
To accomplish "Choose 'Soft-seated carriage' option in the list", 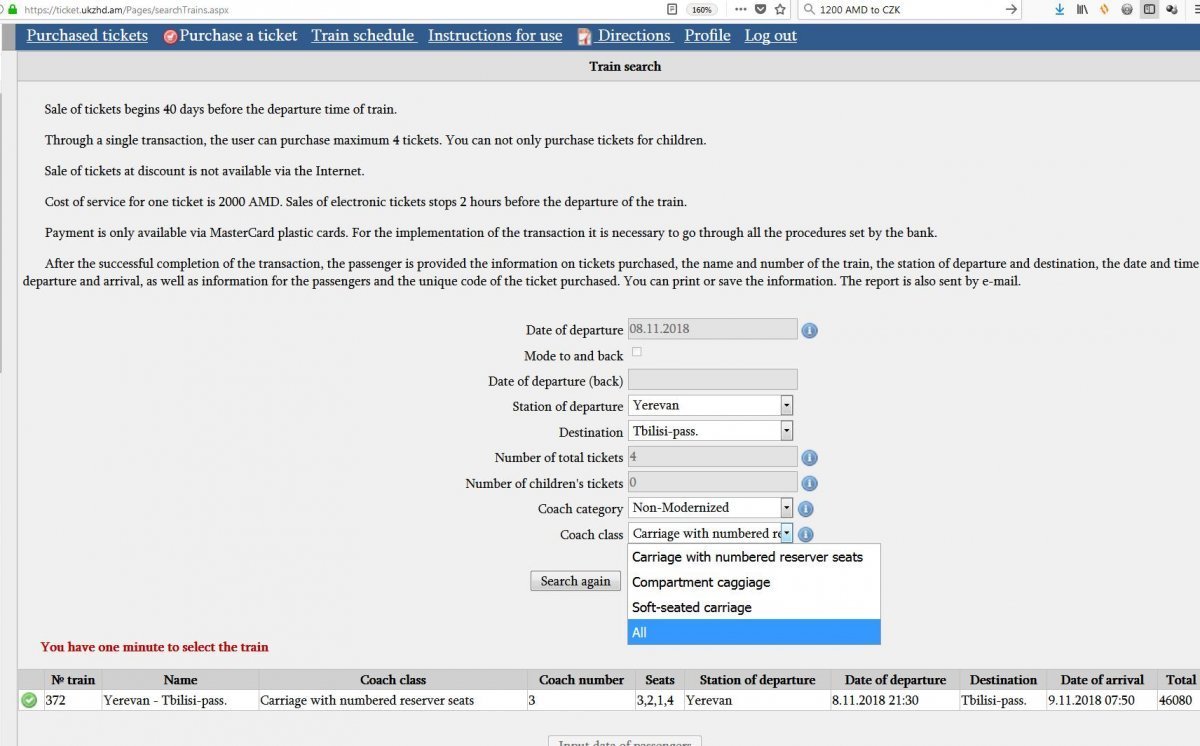I will point(691,607).
